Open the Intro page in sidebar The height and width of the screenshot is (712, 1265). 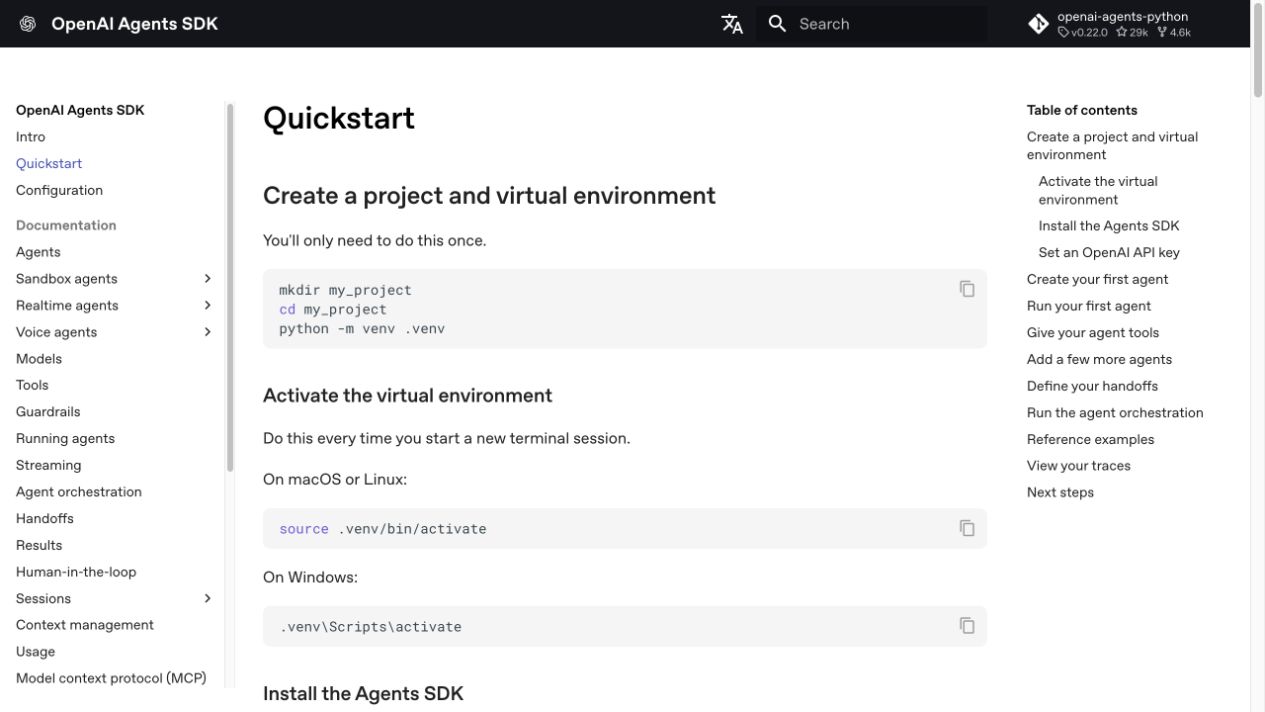[x=30, y=137]
